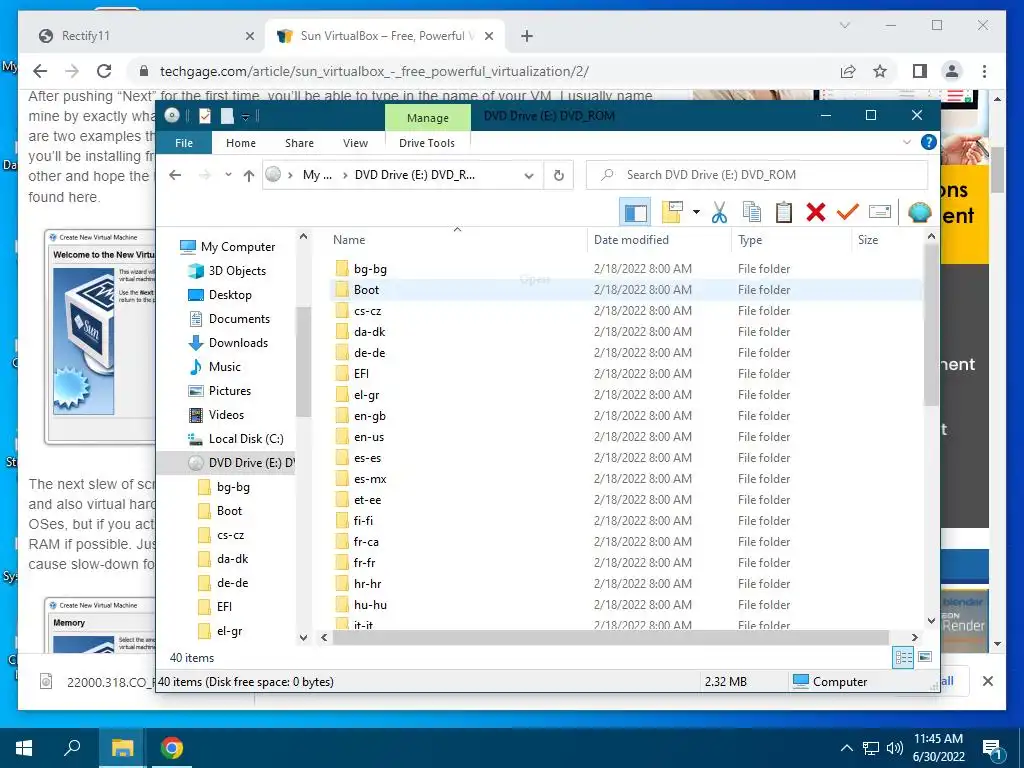Click Properties icon in quick access toolbar
Viewport: 1024px width, 768px height.
pos(205,116)
